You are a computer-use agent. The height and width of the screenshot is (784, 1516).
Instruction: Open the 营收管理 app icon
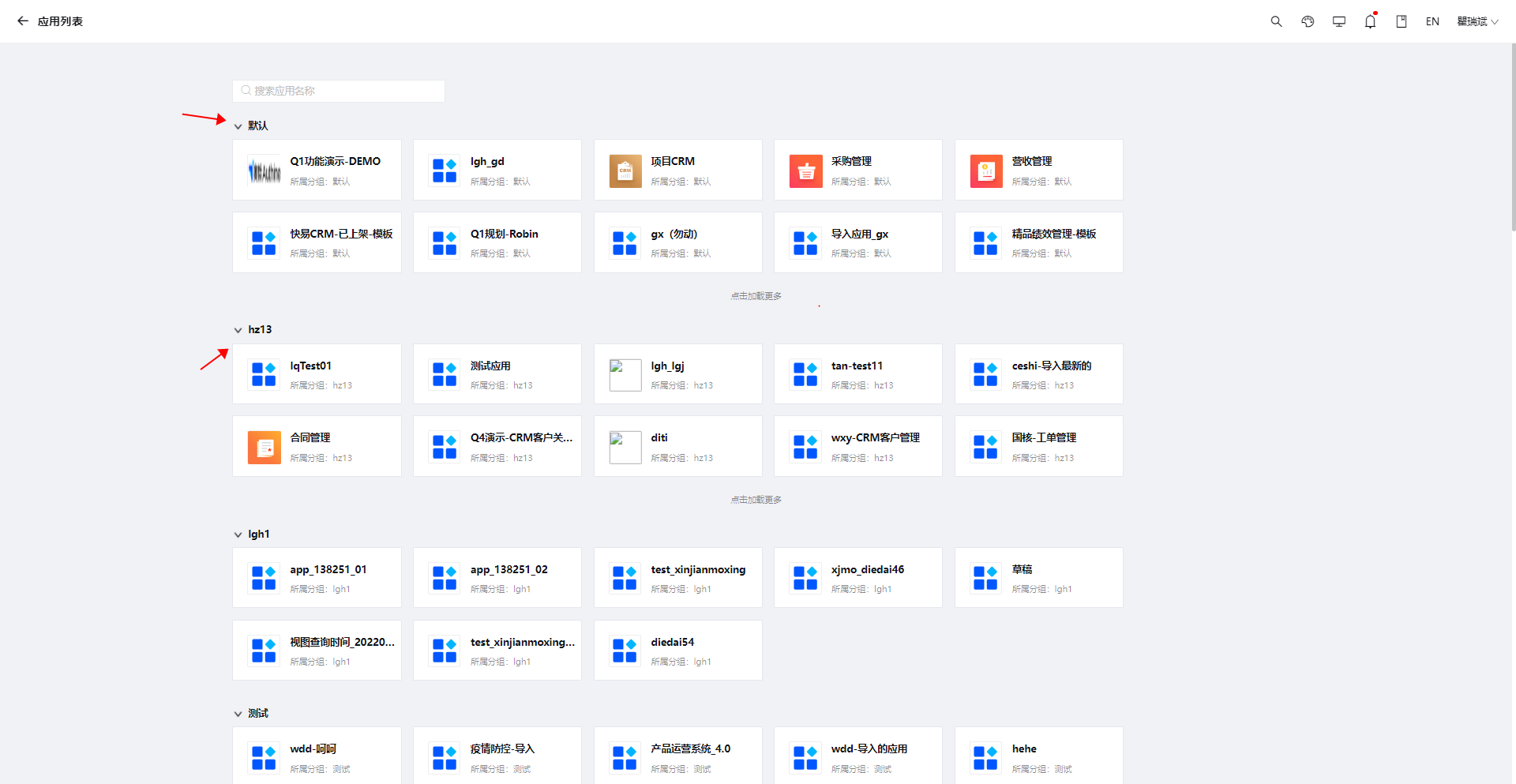(986, 171)
